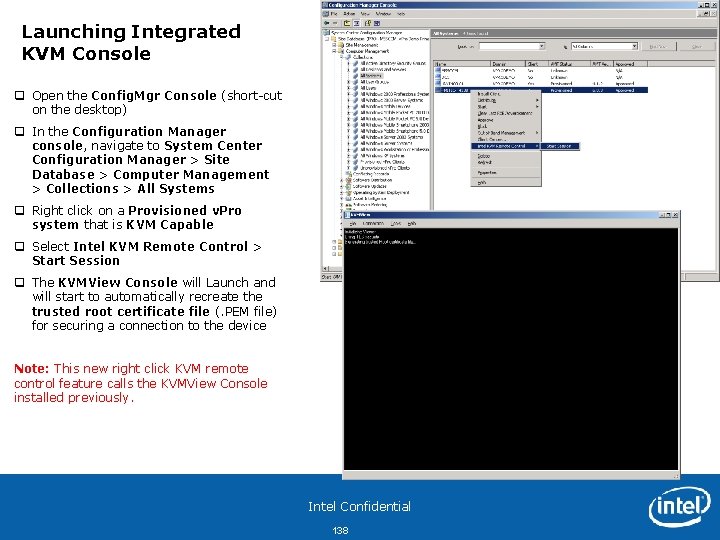This screenshot has height=540, width=720.
Task: Expand the Software Updates node
Action: click(342, 186)
